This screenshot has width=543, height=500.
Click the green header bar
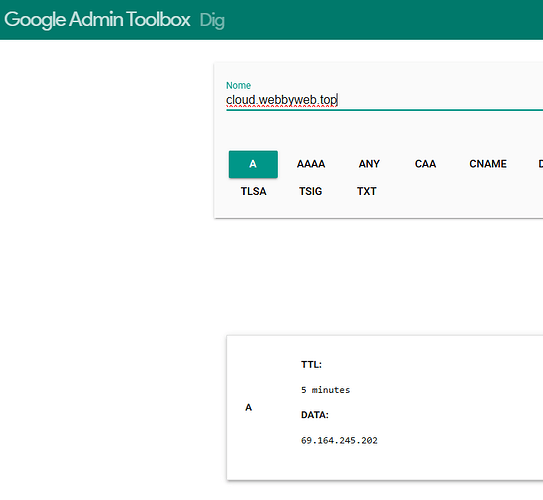point(272,20)
